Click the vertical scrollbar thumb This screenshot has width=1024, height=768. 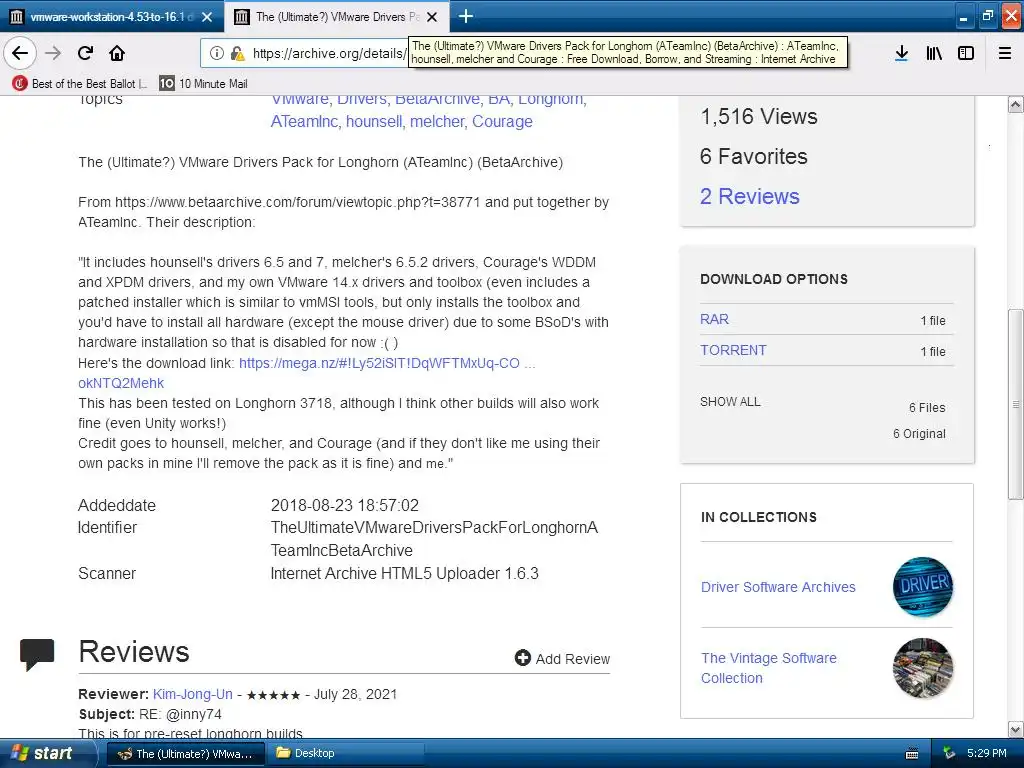pyautogui.click(x=1016, y=404)
